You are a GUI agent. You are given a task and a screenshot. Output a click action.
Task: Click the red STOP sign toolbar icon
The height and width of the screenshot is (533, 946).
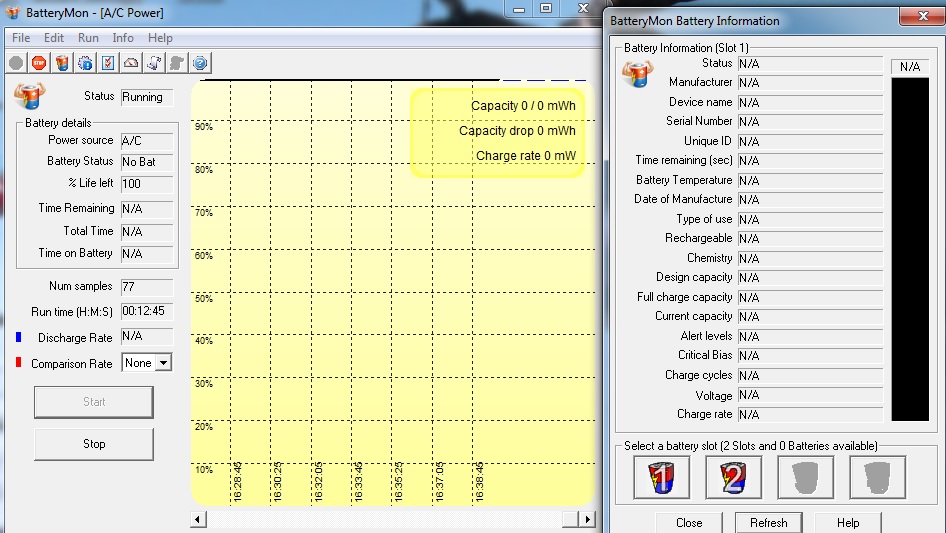[39, 63]
